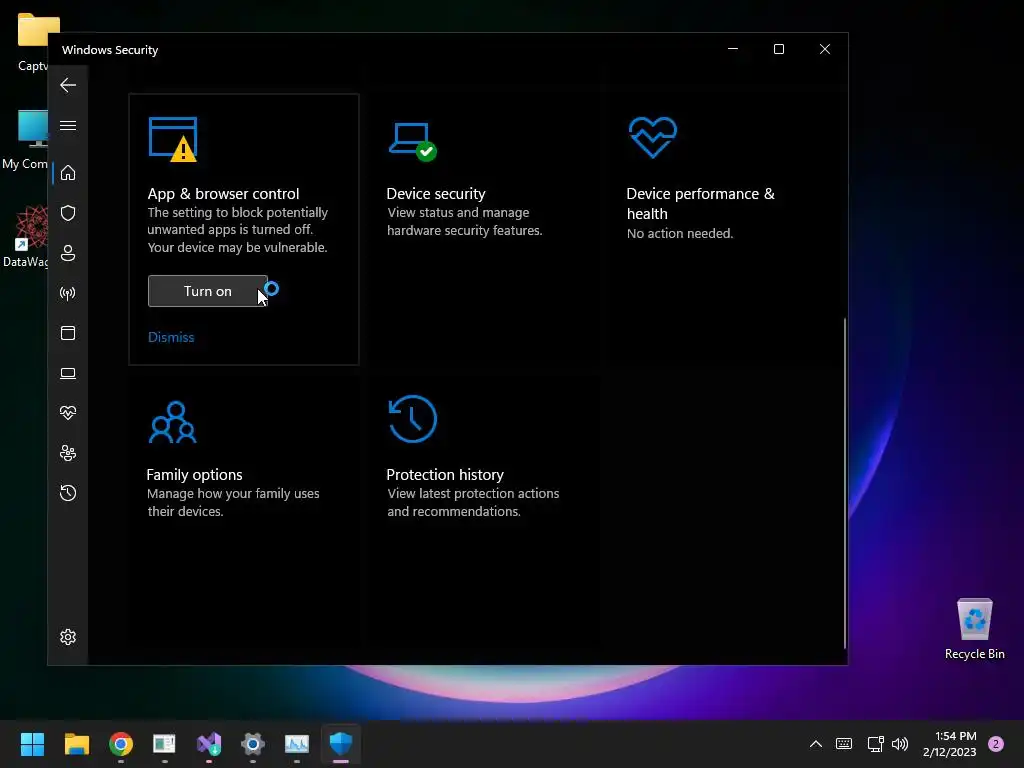Close the Windows Security window
Screen dimensions: 1024x768
click(x=825, y=49)
